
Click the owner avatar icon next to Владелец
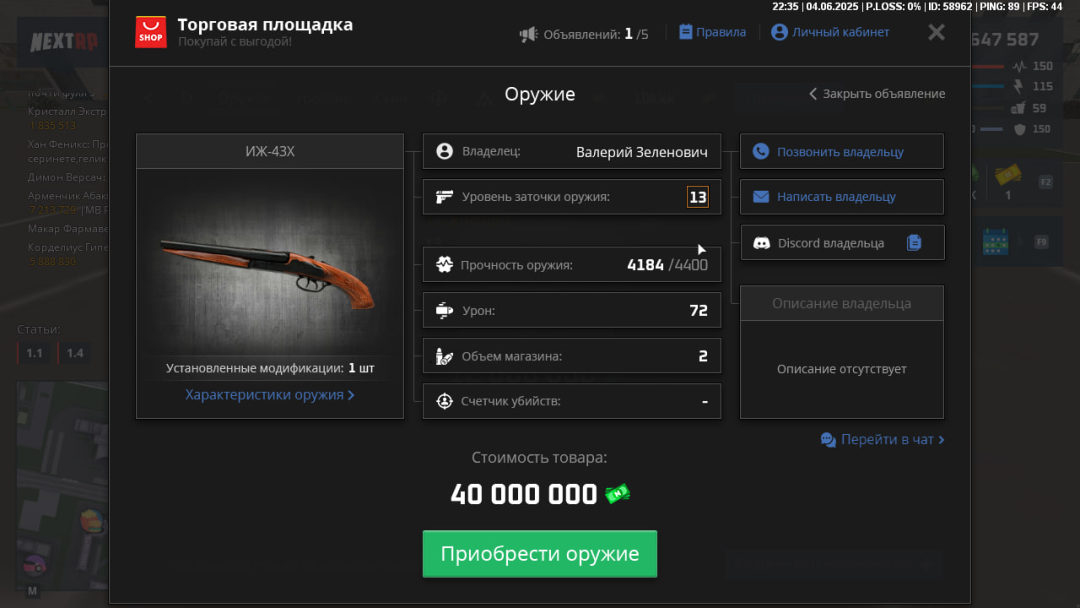445,152
